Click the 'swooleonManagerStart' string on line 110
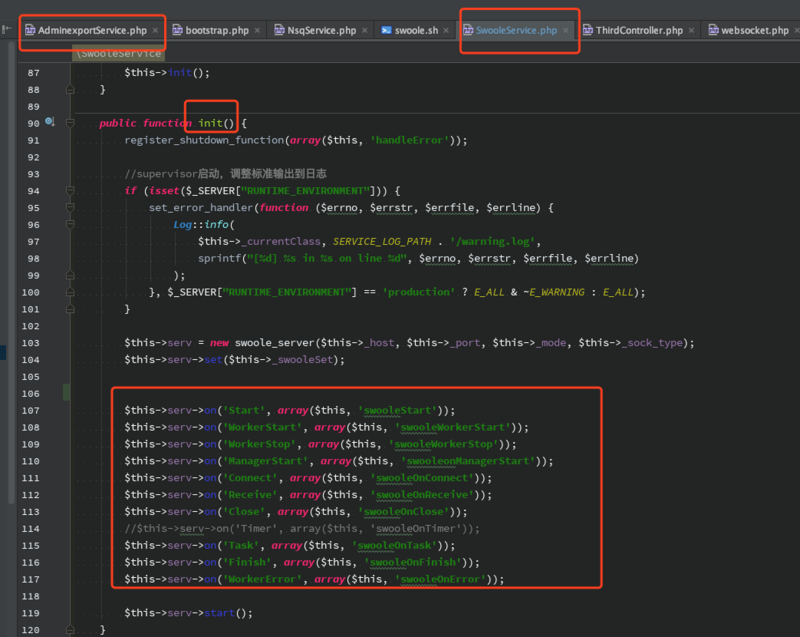Viewport: 800px width, 637px height. (x=468, y=461)
